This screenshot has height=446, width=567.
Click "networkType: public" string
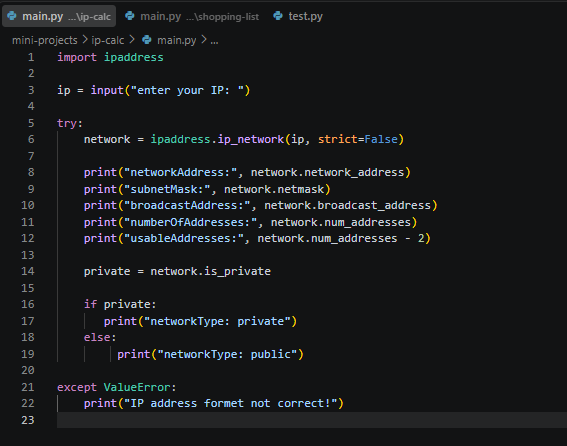[227, 354]
